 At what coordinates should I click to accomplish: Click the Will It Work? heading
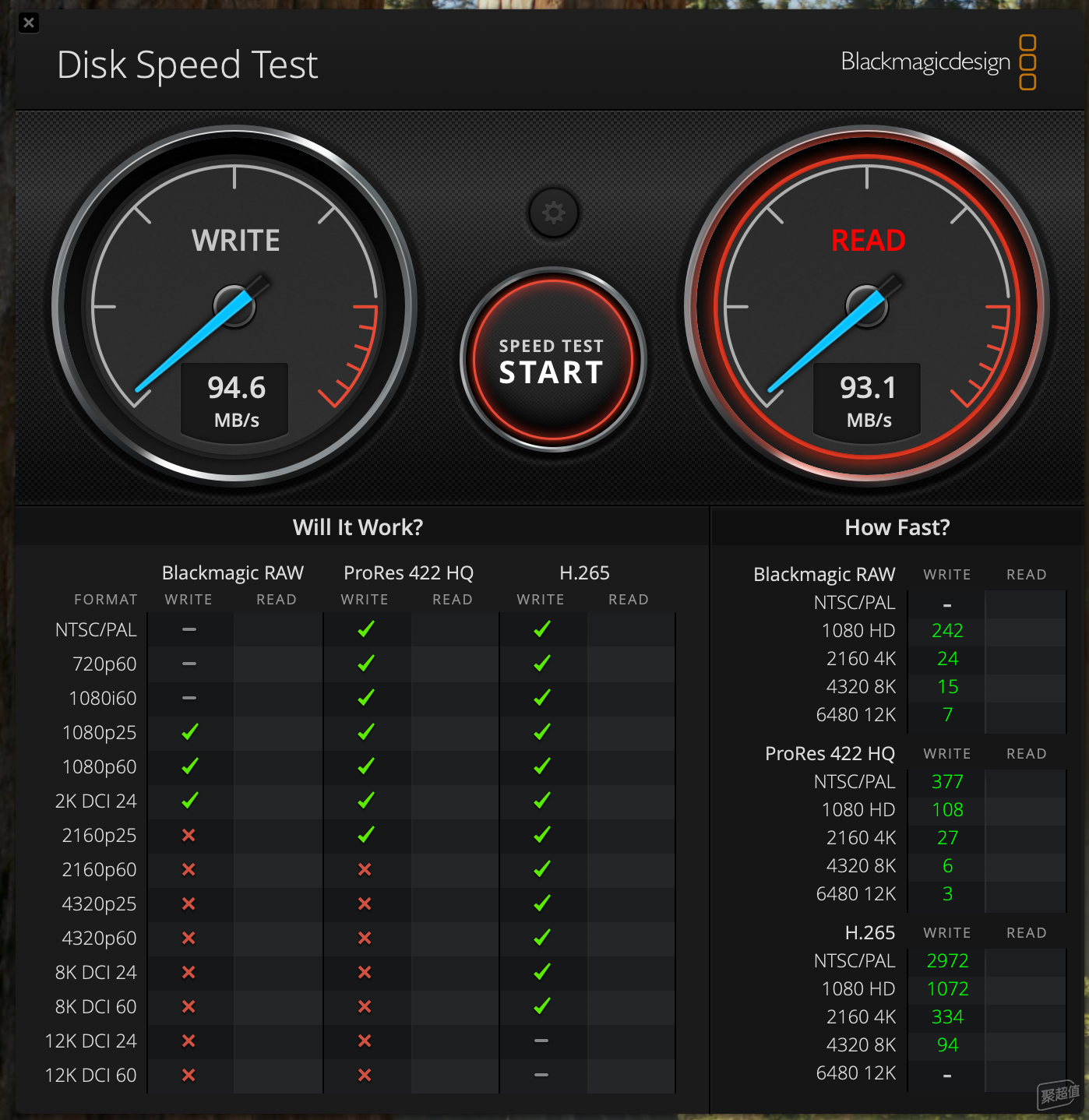click(x=358, y=527)
